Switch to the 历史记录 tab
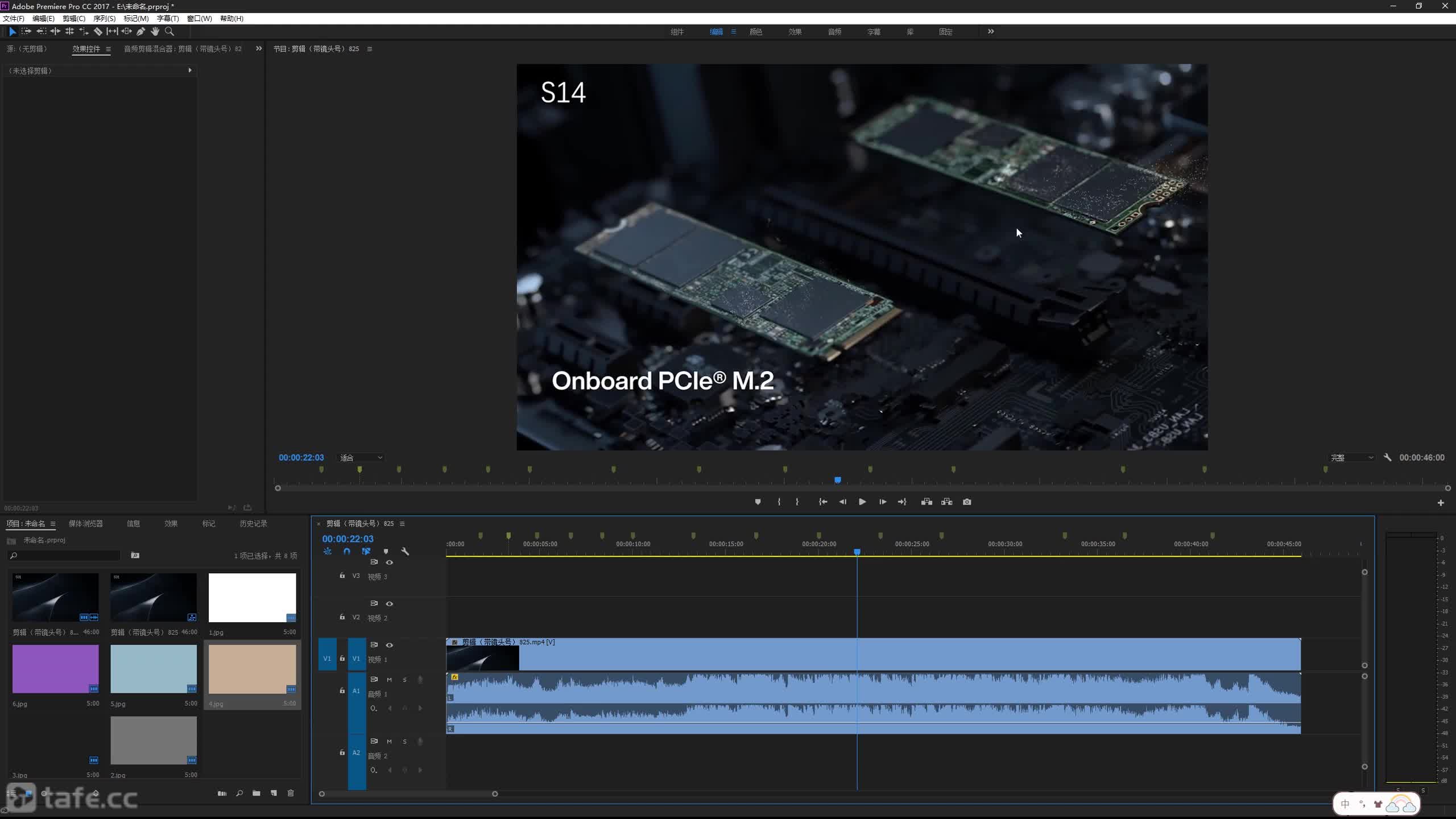The width and height of the screenshot is (1456, 819). (x=253, y=524)
